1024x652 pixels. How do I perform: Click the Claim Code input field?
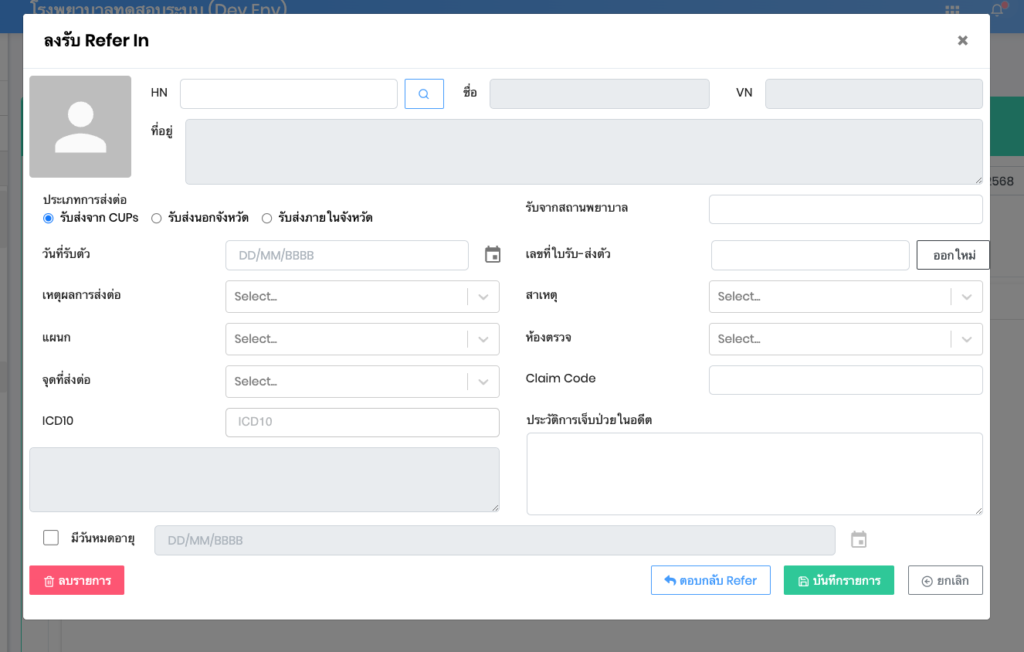845,380
